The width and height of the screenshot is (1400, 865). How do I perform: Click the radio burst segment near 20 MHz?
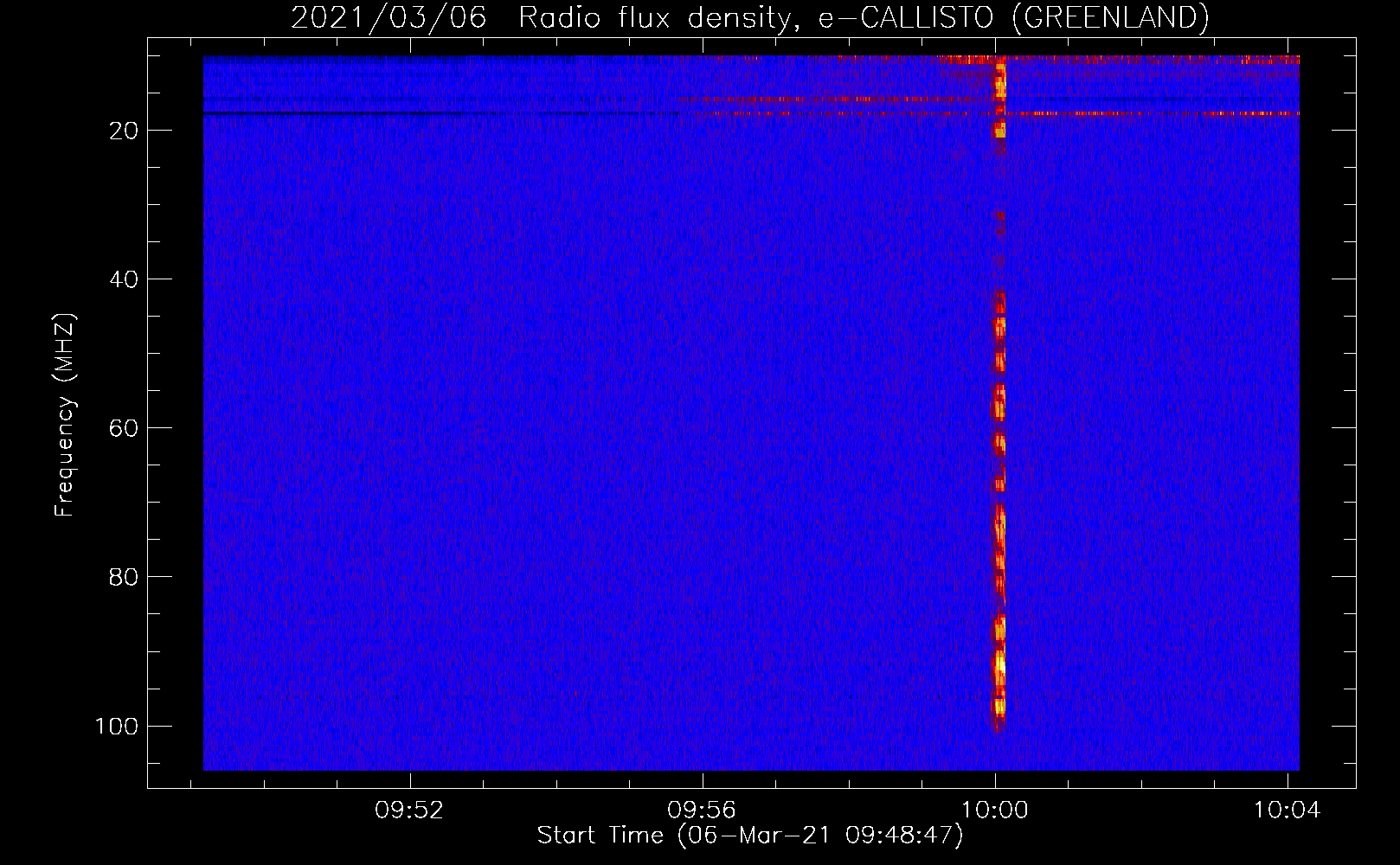coord(999,128)
